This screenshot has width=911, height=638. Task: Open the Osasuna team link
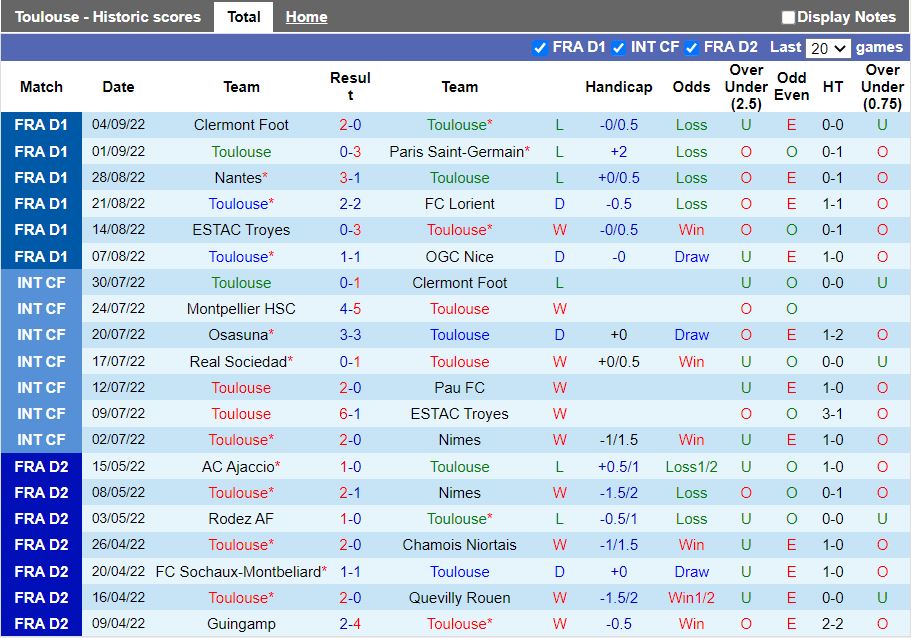pos(238,335)
